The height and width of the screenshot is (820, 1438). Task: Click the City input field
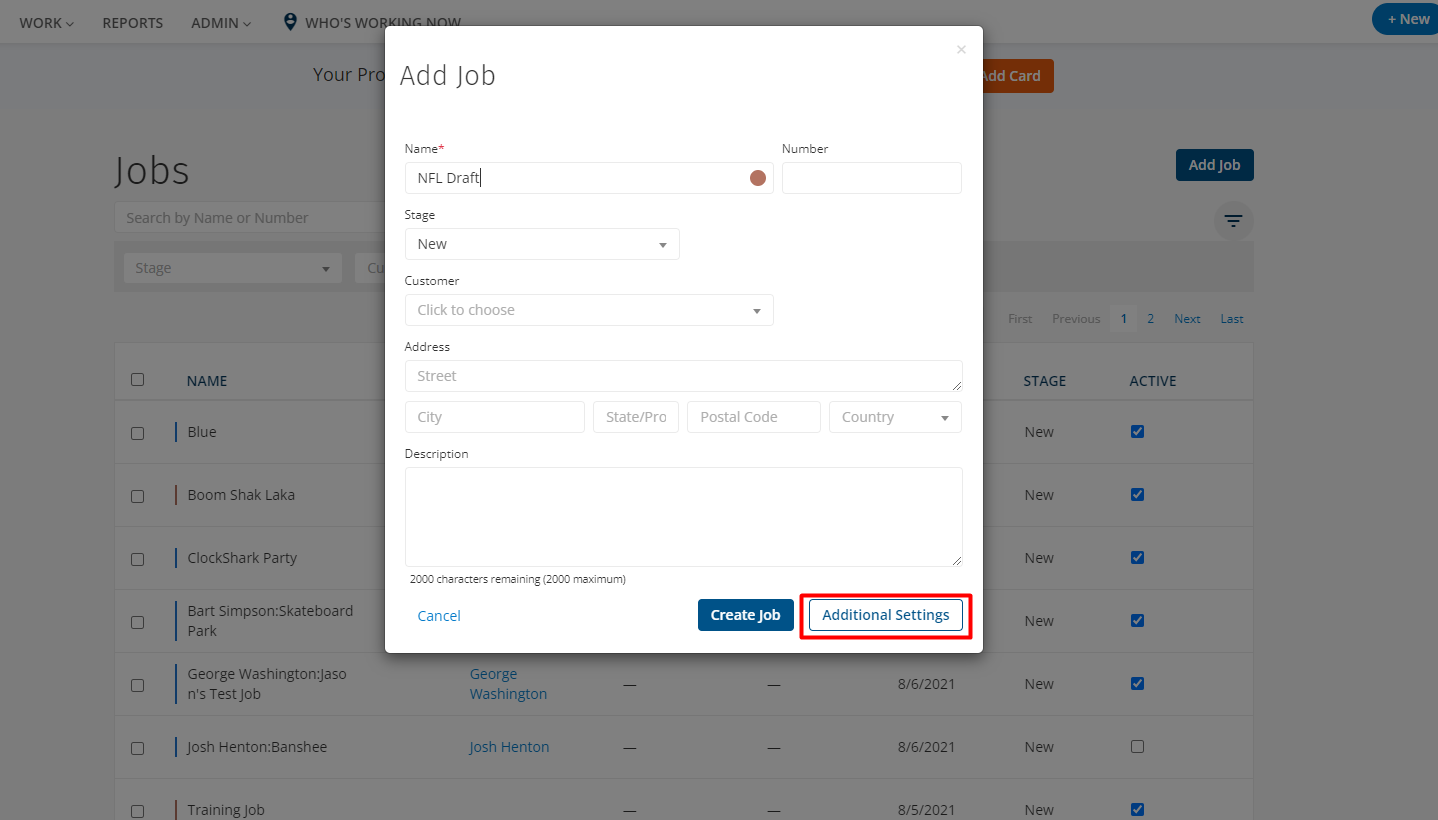(495, 417)
